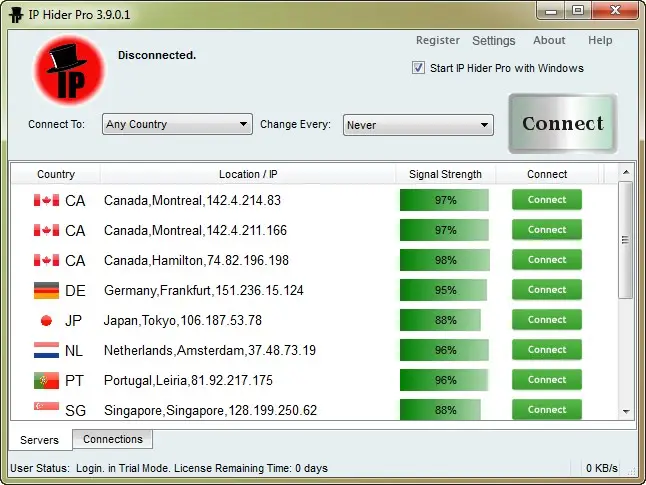Click Canada flag in Montreal 142.4.214.83 row
This screenshot has width=646, height=485.
(46, 200)
